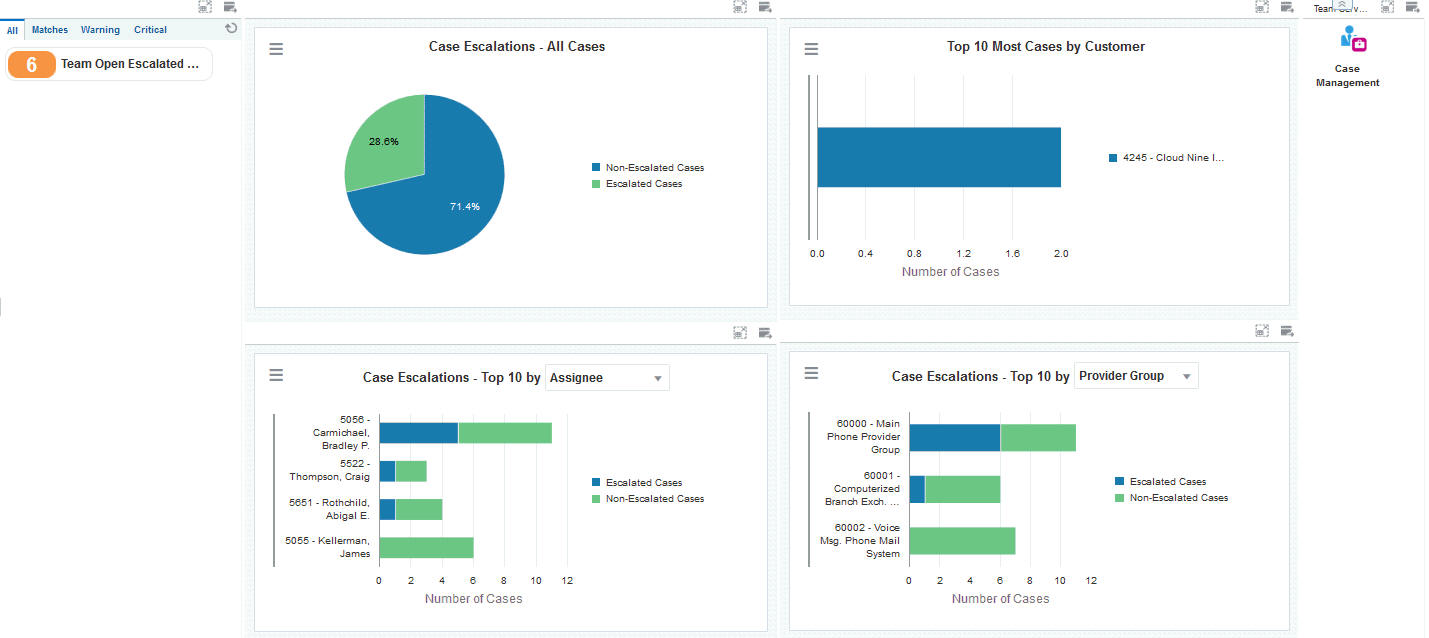Refresh the watchlist alerts panel
This screenshot has height=638, width=1429.
(x=231, y=29)
